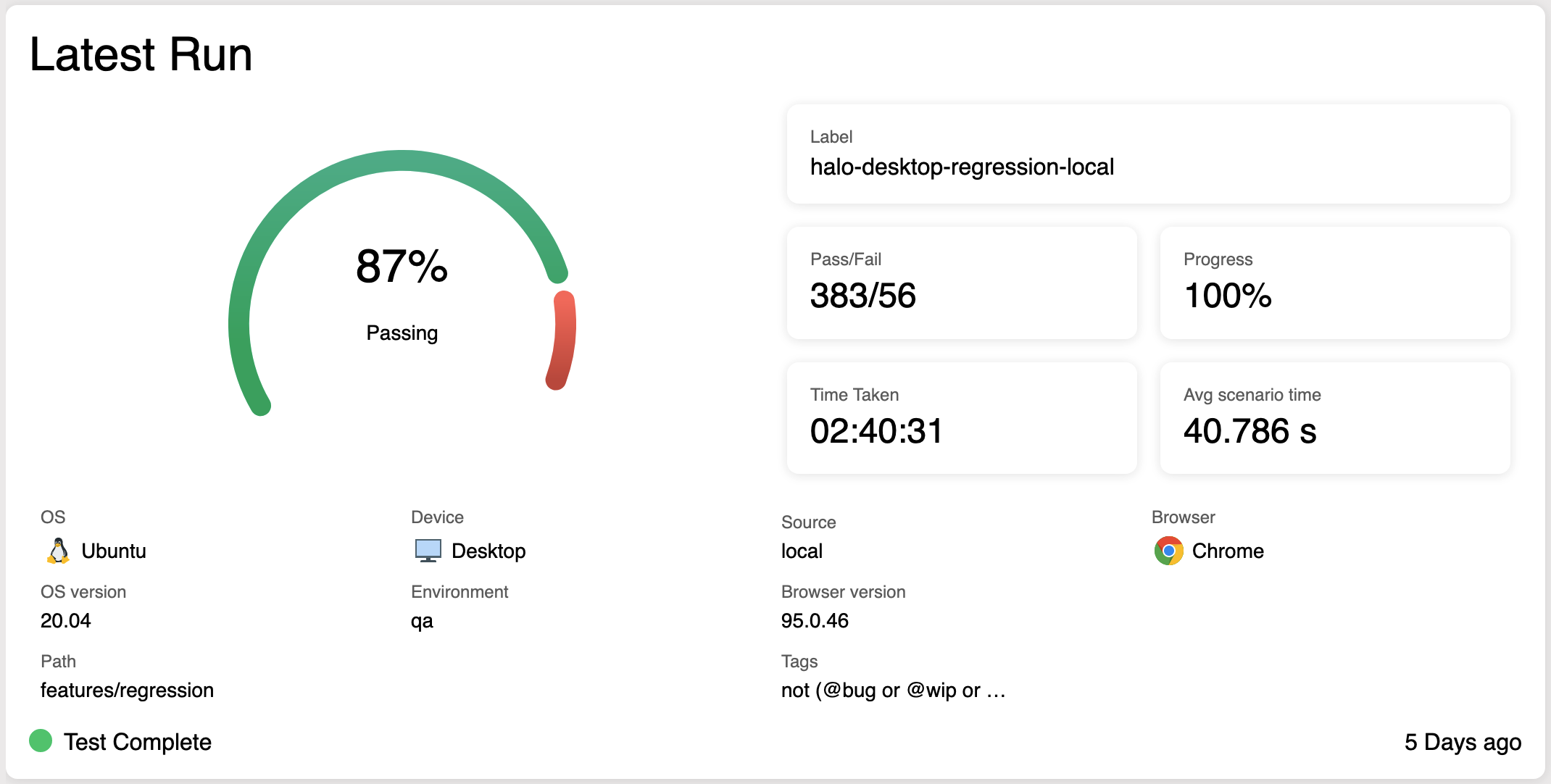Click the Chrome browser icon
1551x784 pixels.
1168,551
